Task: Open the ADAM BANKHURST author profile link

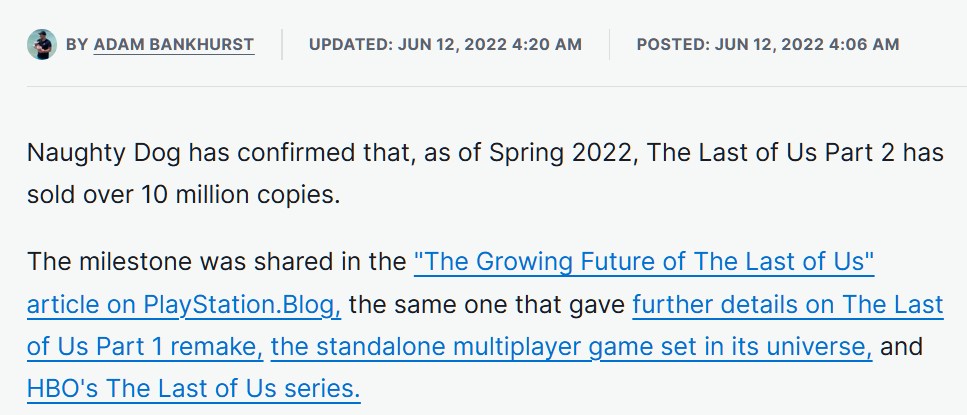Action: pyautogui.click(x=174, y=44)
